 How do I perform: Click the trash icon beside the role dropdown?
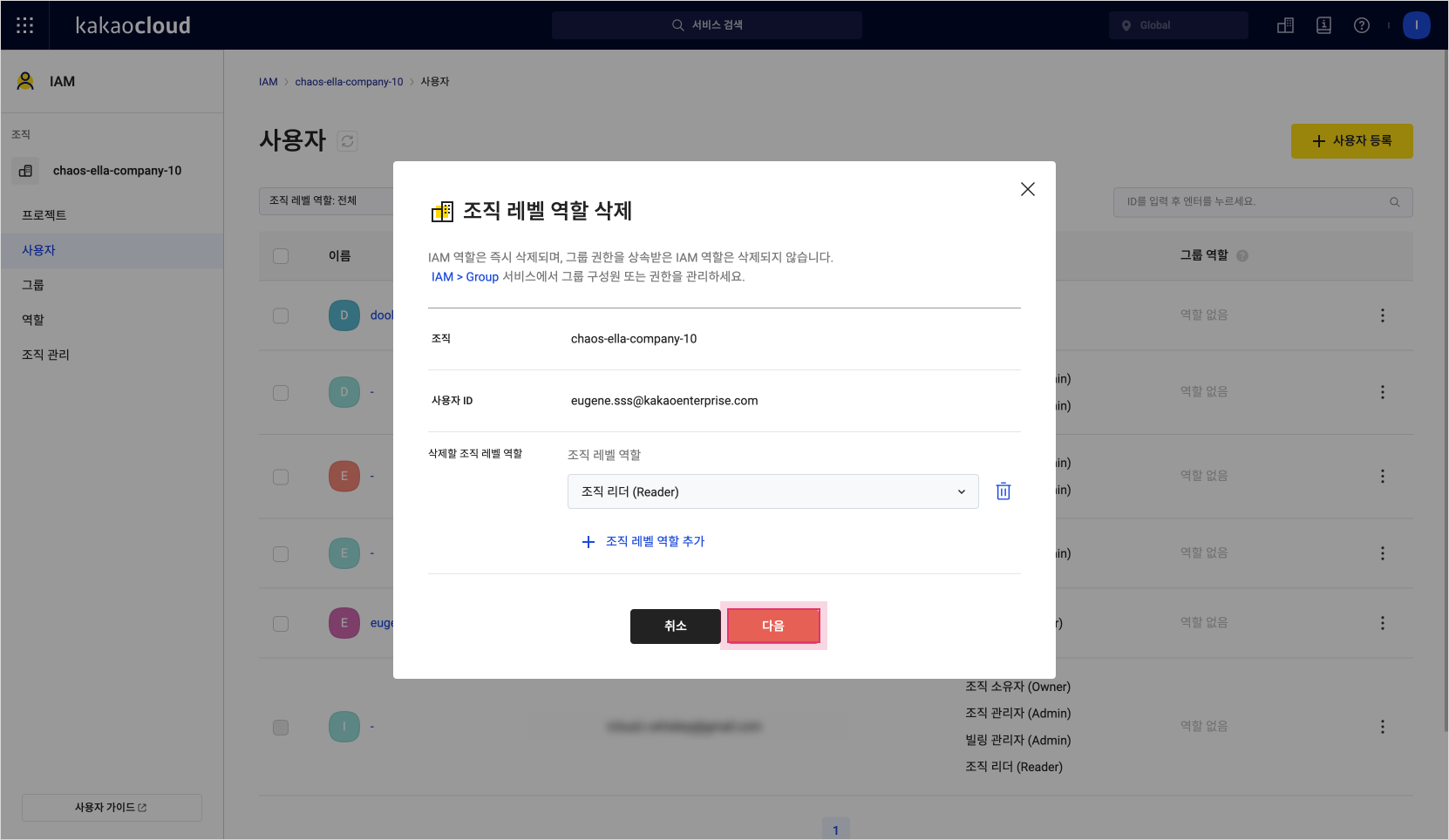pyautogui.click(x=1003, y=491)
